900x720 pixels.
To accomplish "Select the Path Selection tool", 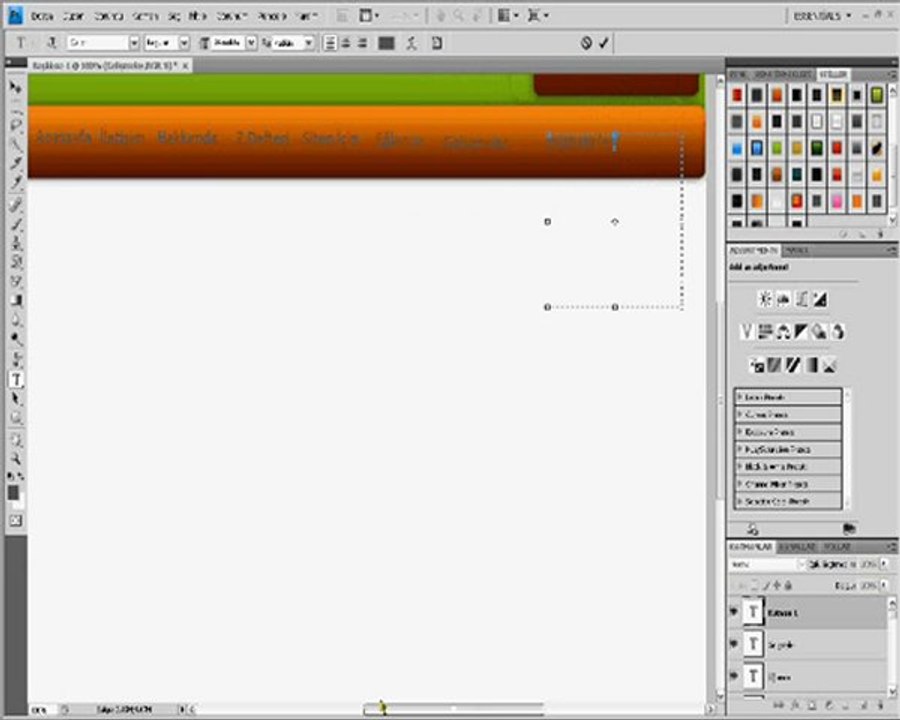I will click(16, 399).
